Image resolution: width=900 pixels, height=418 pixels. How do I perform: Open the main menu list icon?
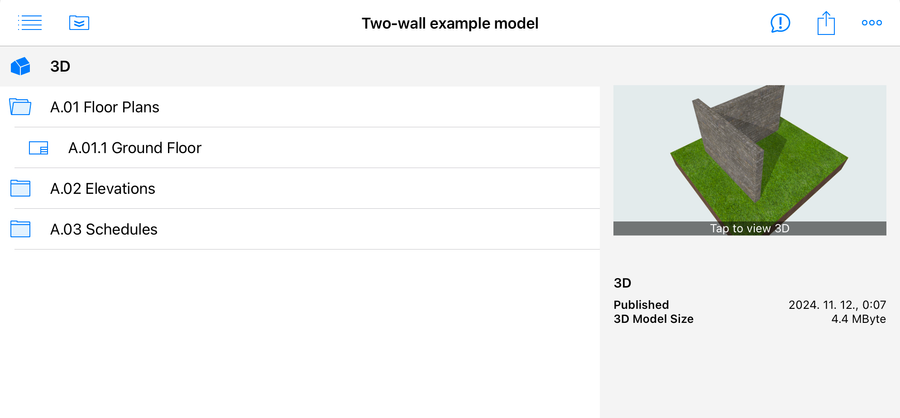[30, 22]
